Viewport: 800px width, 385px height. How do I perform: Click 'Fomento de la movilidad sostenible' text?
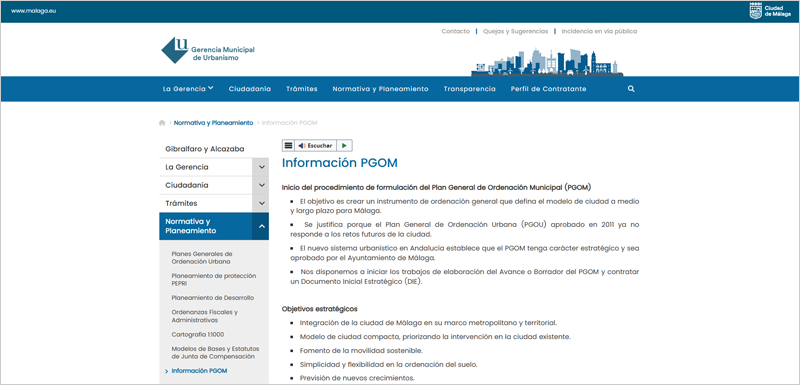pos(361,351)
